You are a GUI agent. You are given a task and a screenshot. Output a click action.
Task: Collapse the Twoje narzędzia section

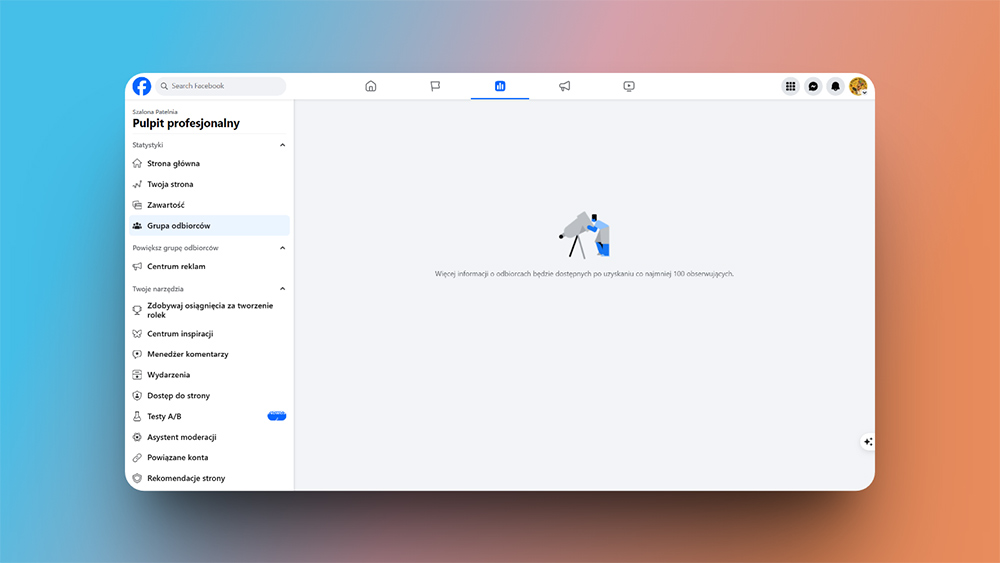(282, 289)
